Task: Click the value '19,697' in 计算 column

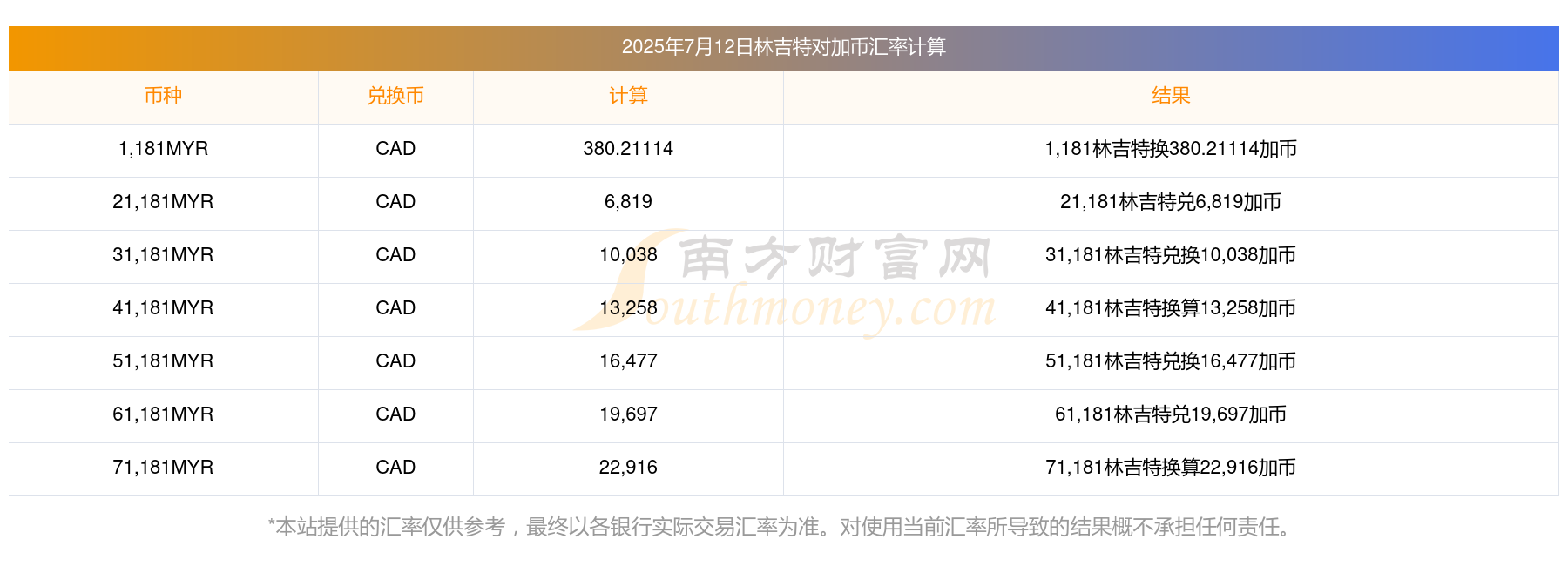Action: click(628, 414)
